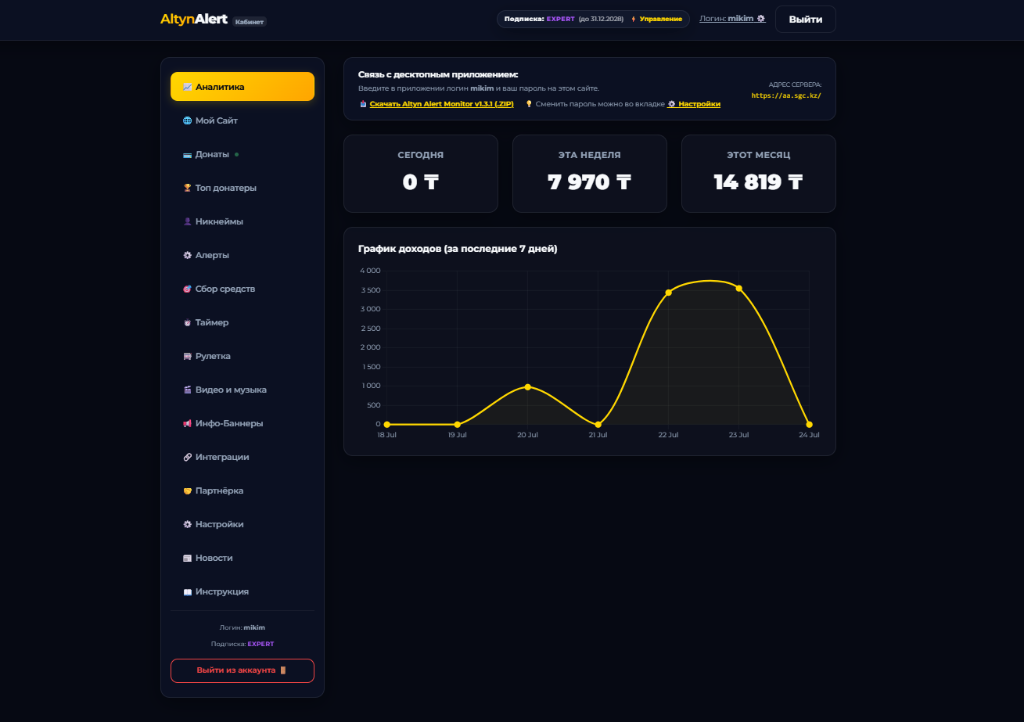Screen dimensions: 1024x722
Task: Open the Партнёрка page
Action: coord(242,490)
